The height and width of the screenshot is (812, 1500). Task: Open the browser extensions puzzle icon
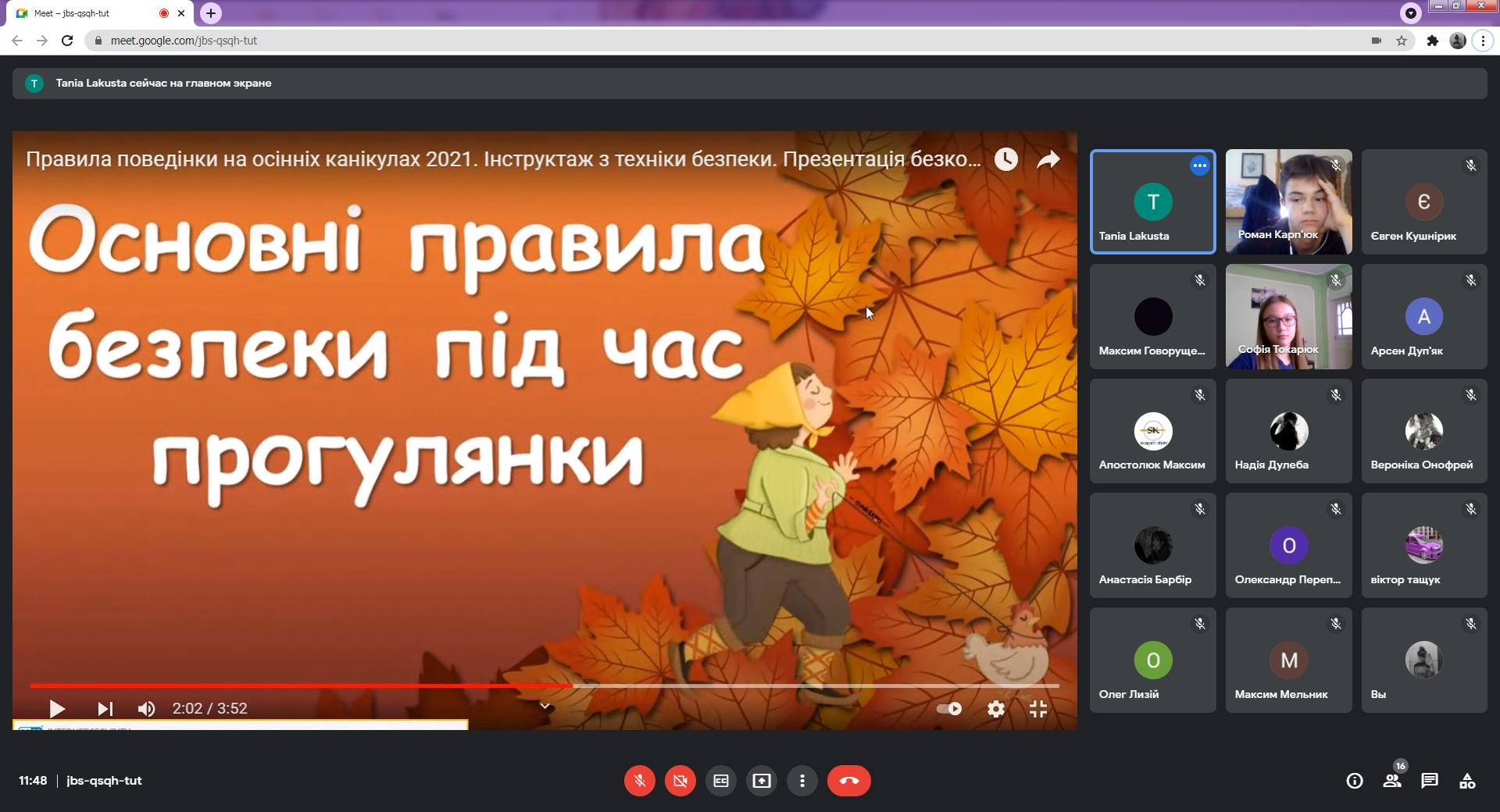point(1432,41)
